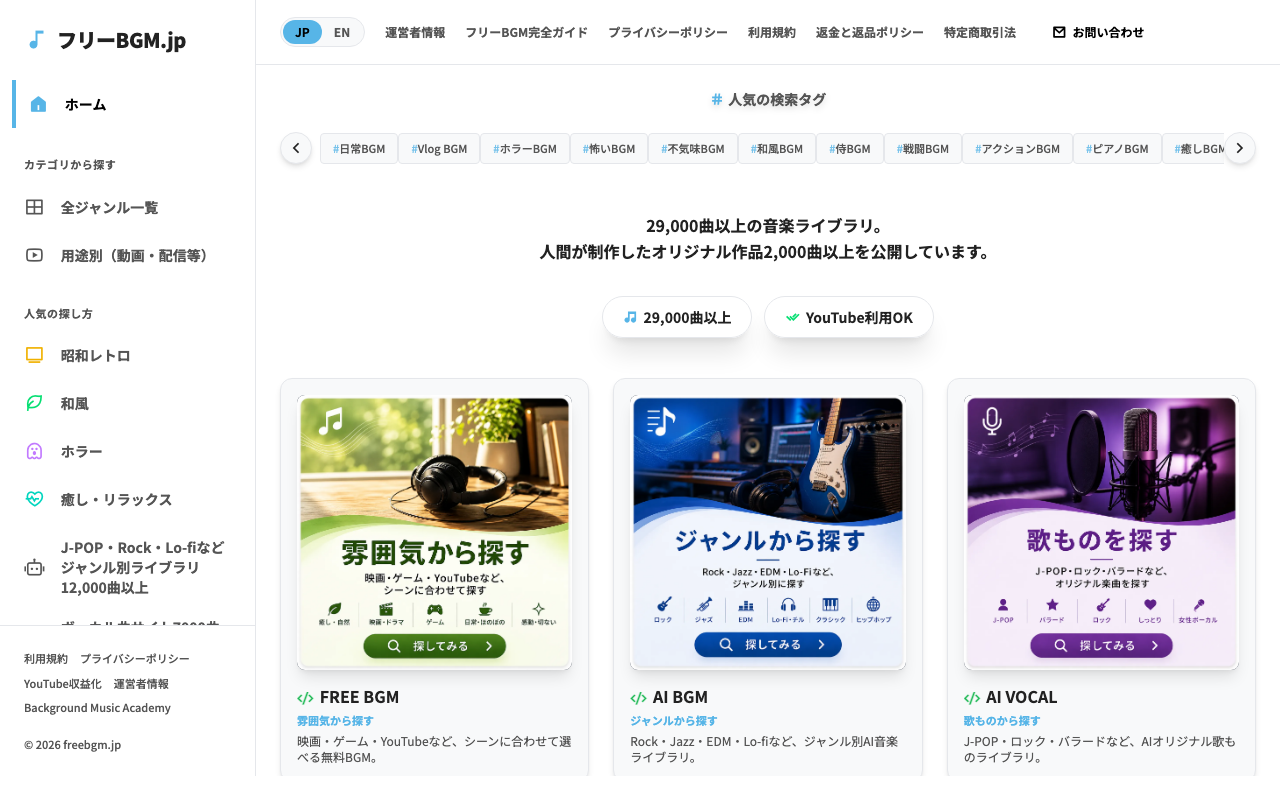The image size is (1280, 800).
Task: Click the 29,000曲以上 badge button
Action: point(677,317)
